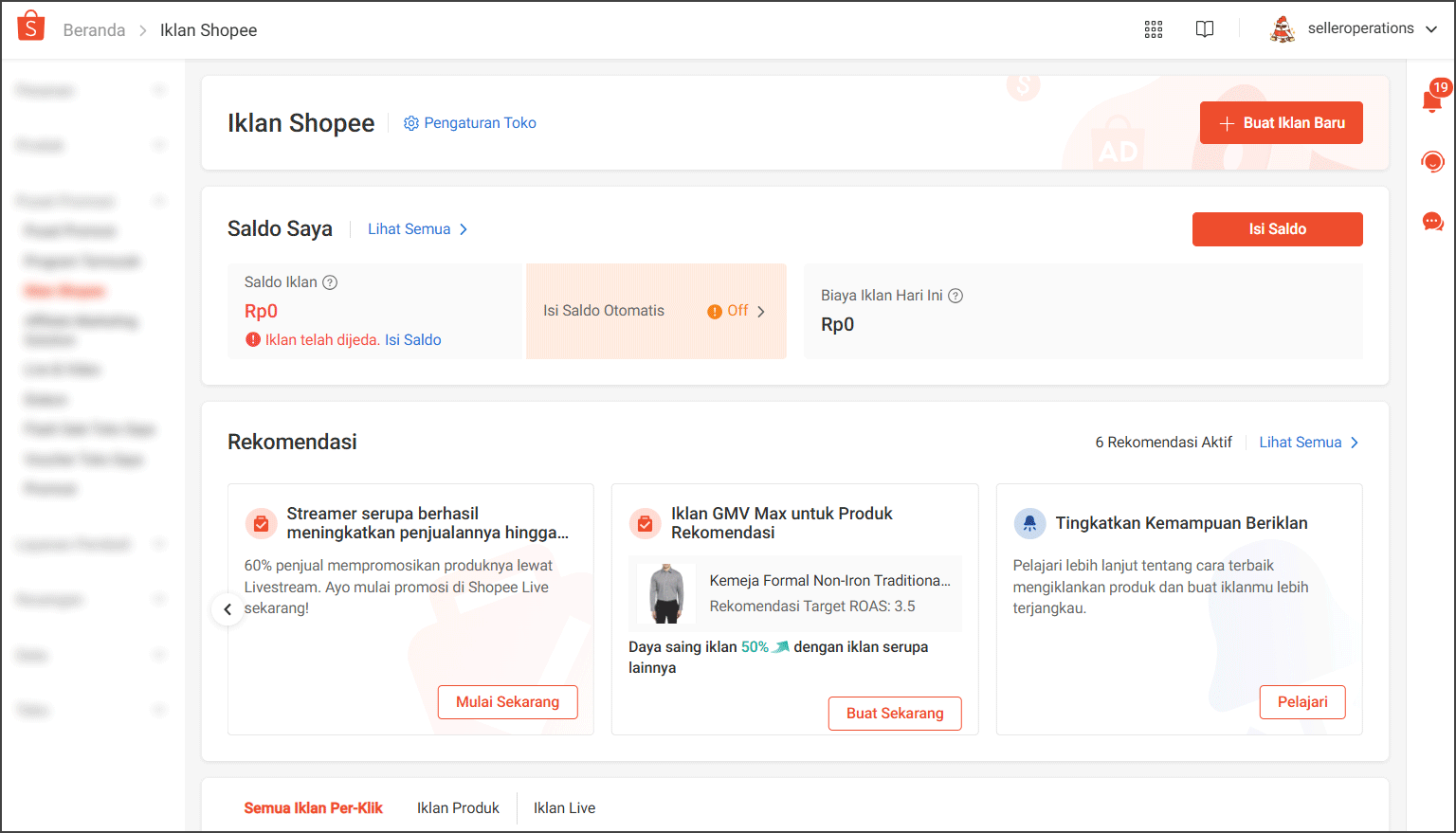This screenshot has height=833, width=1456.
Task: Click the Kemeja Formal product thumbnail
Action: click(664, 593)
